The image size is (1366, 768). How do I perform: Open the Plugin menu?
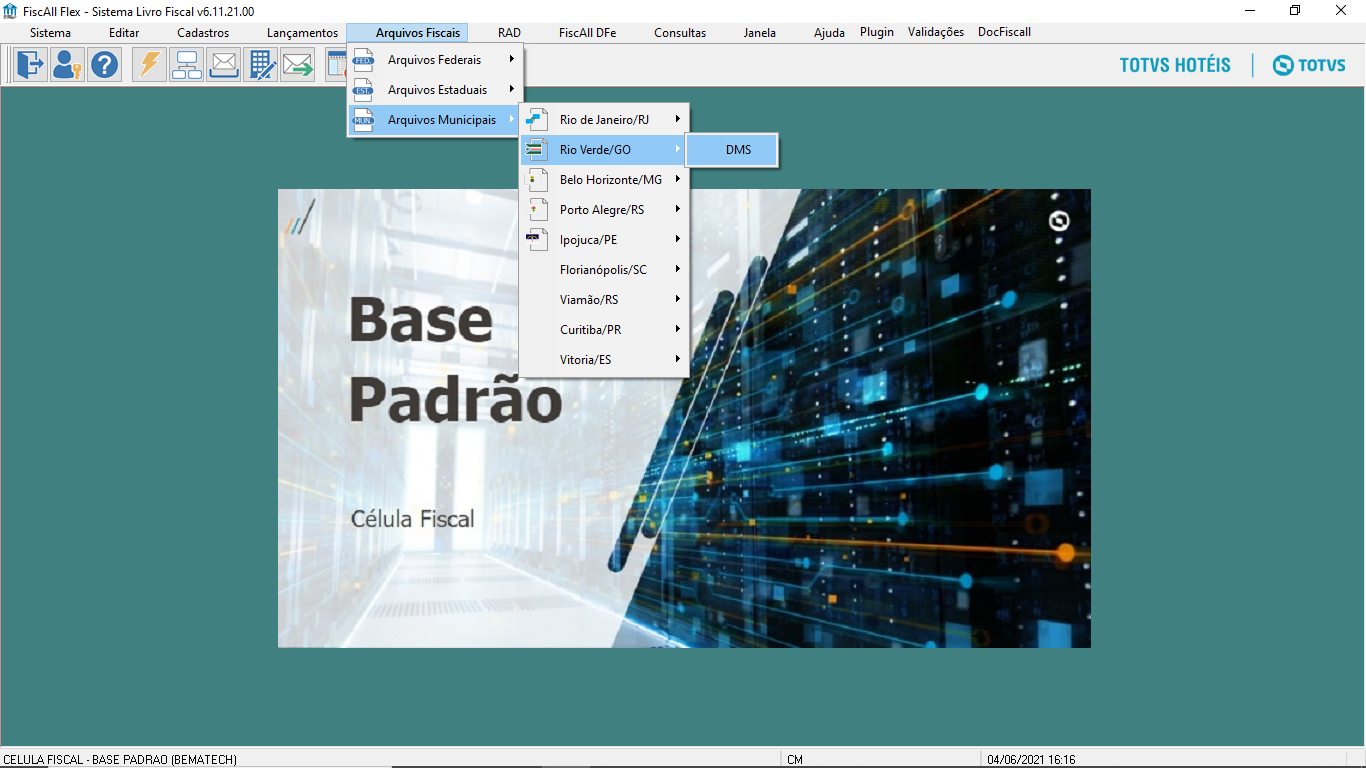[877, 32]
